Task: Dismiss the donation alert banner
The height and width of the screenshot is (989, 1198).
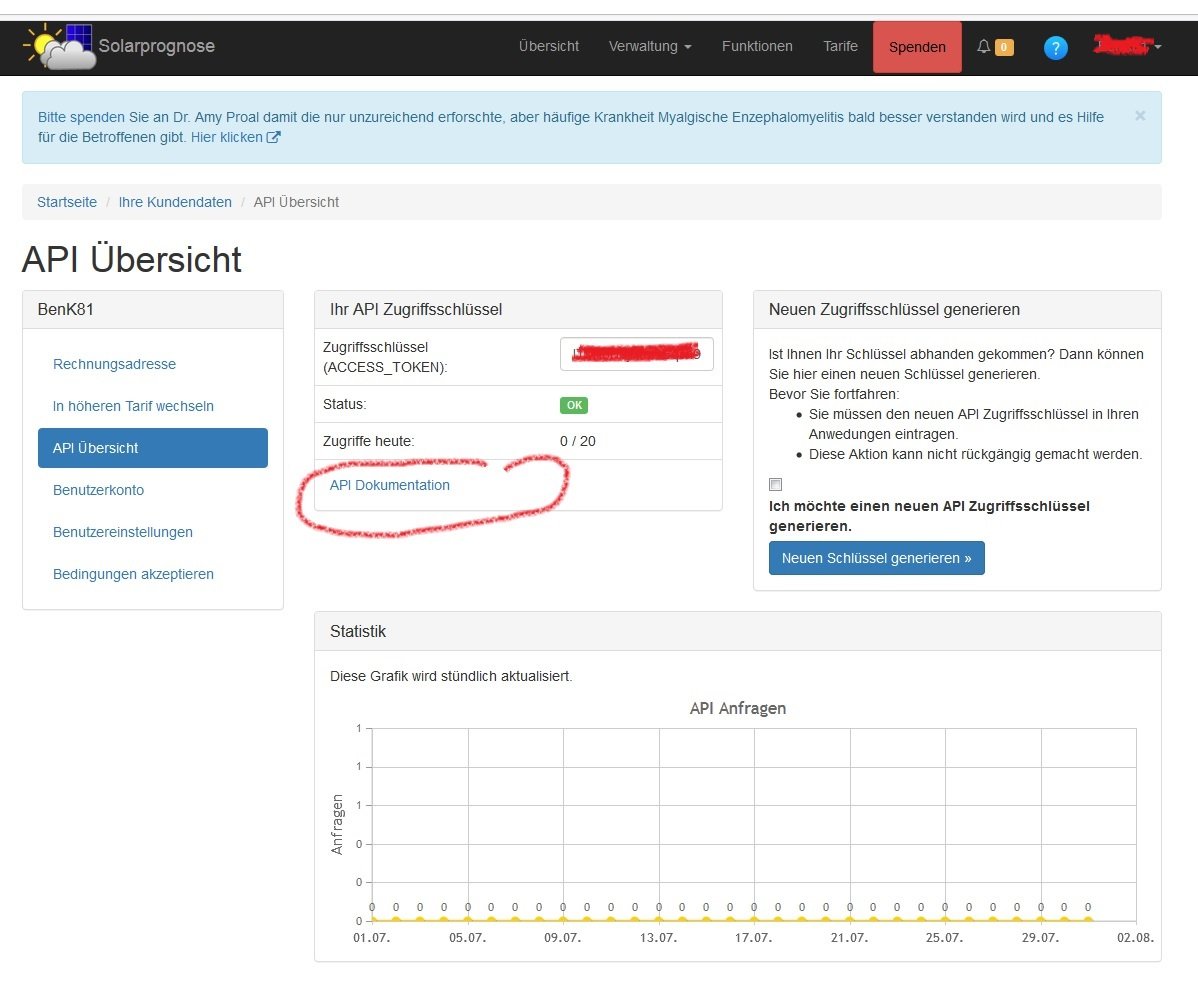Action: coord(1140,116)
